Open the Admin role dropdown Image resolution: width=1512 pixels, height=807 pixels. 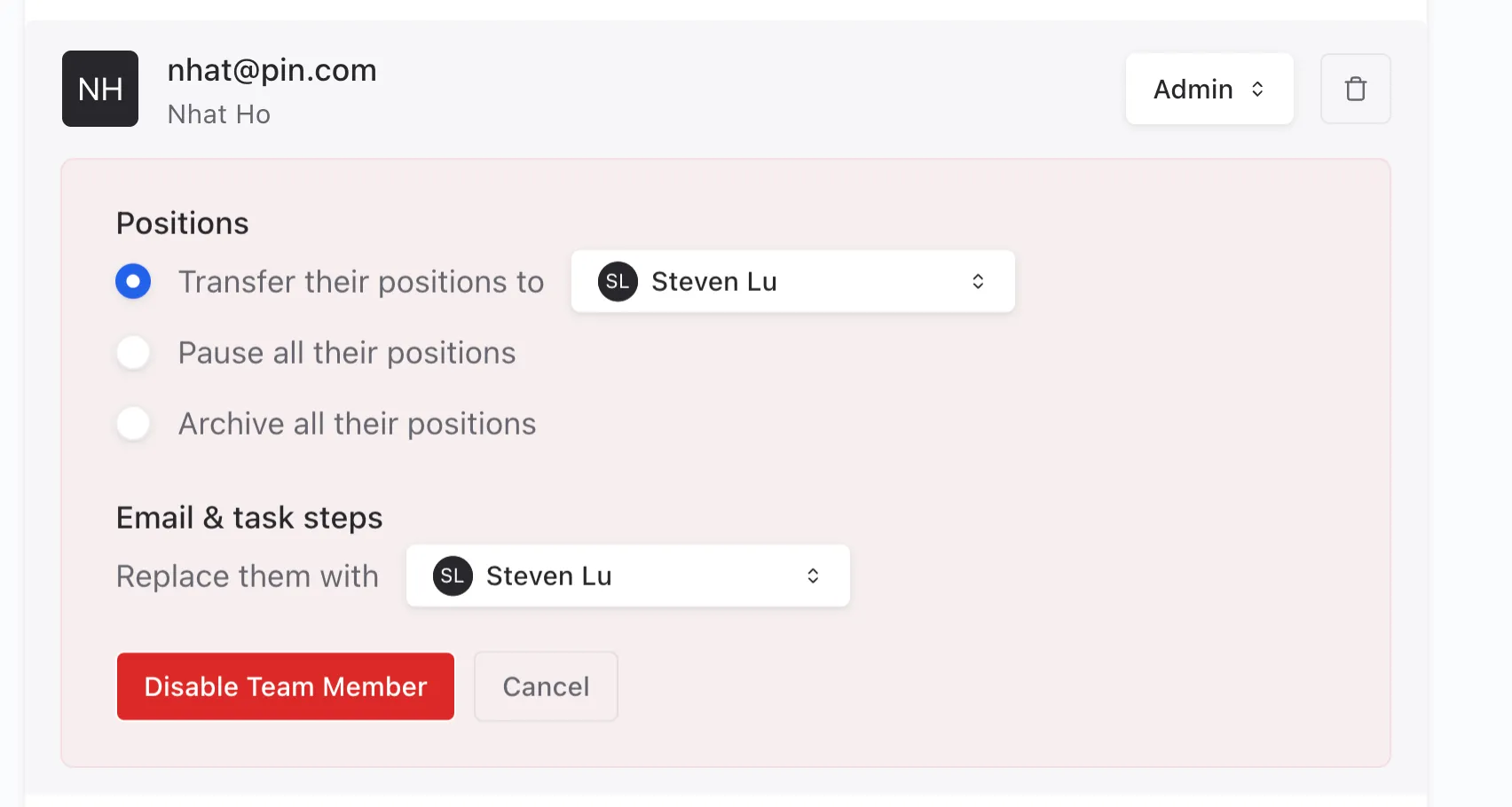pos(1209,89)
